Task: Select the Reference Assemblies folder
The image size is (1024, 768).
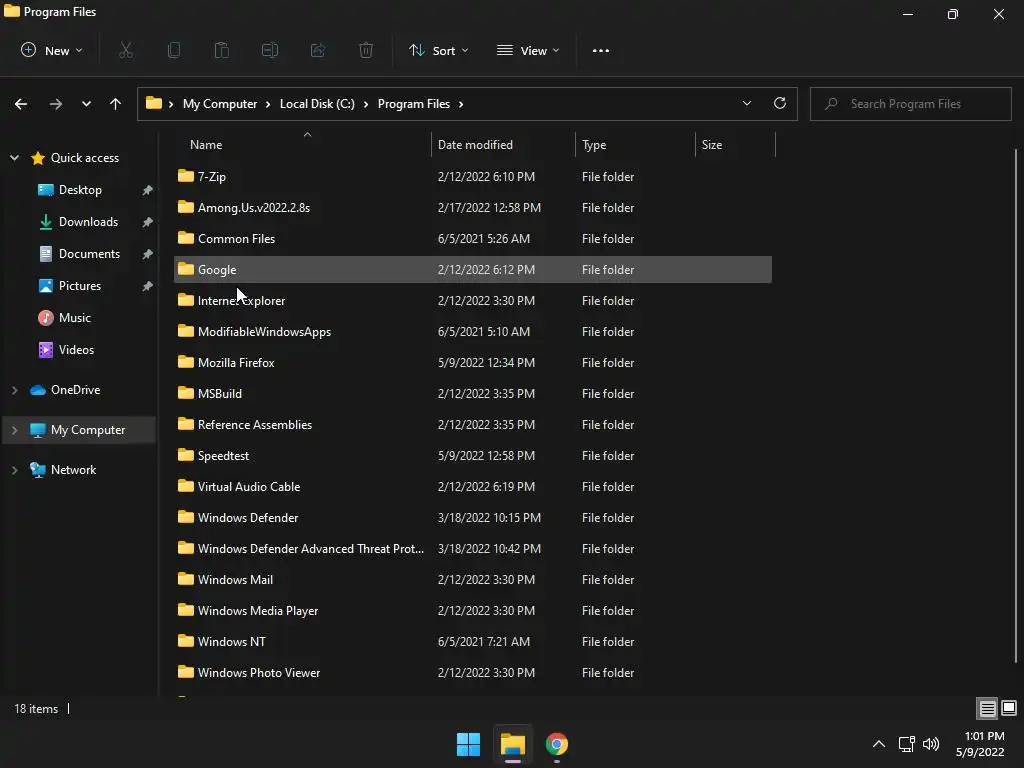Action: click(473, 424)
